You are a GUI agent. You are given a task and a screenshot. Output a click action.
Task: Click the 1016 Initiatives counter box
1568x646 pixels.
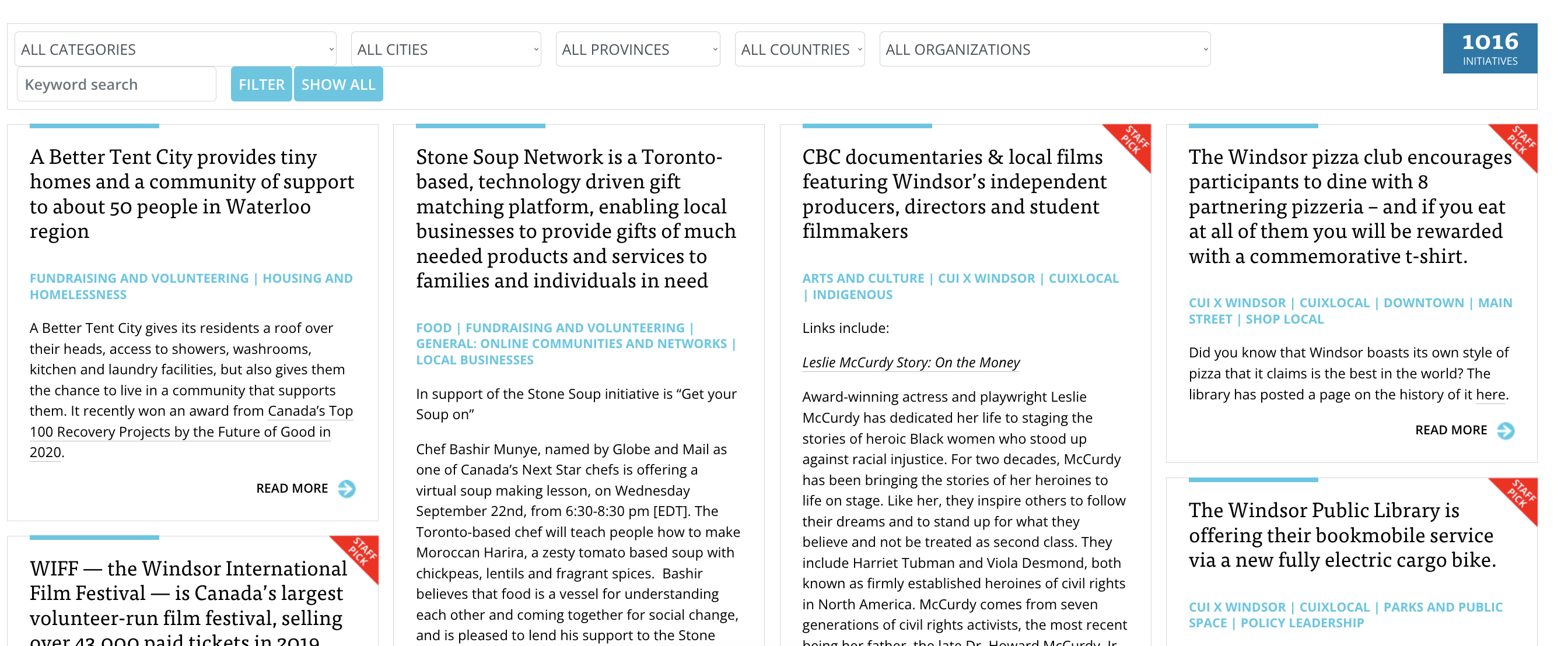(x=1489, y=48)
